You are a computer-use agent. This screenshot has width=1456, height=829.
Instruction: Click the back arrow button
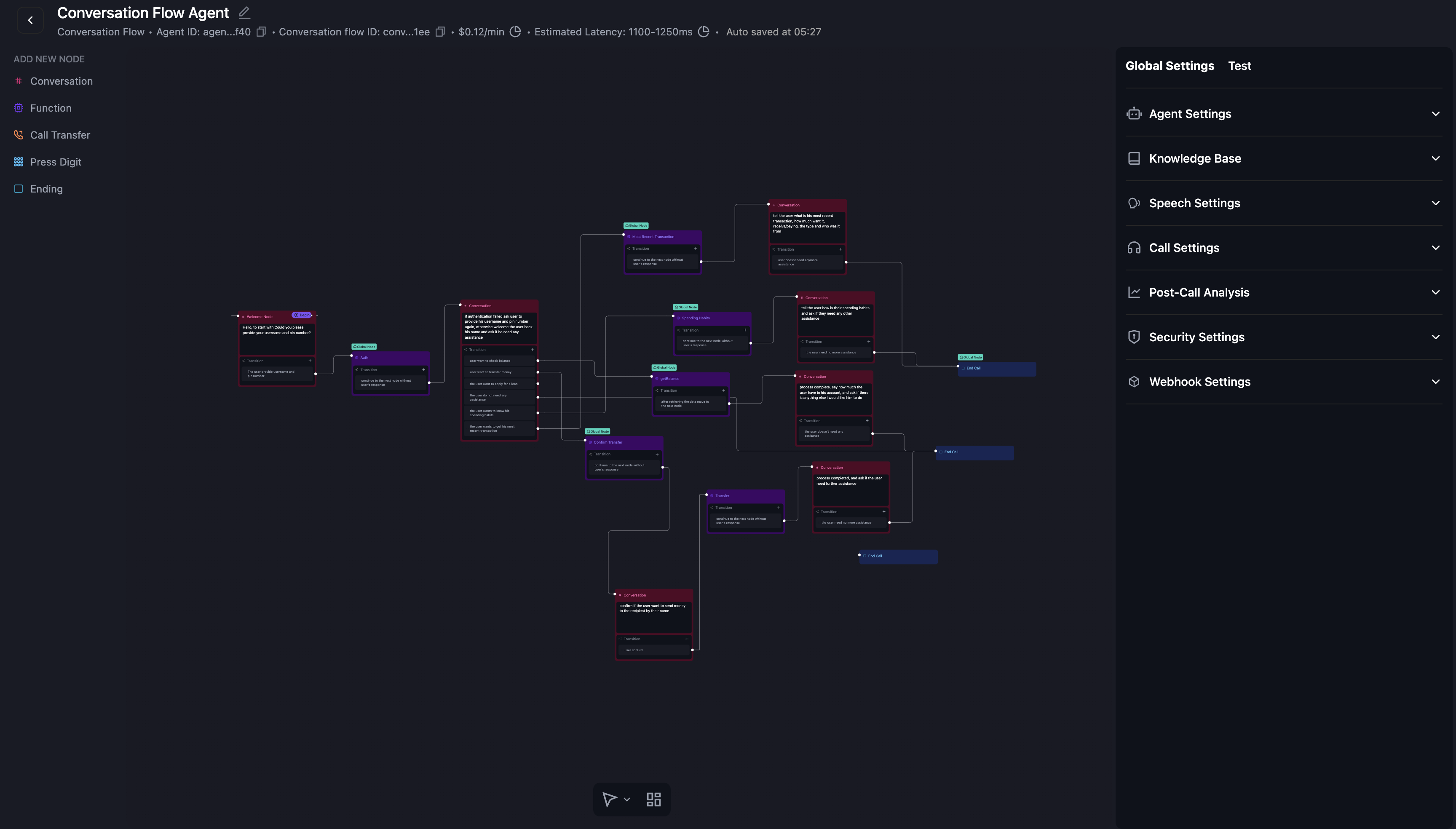(30, 20)
